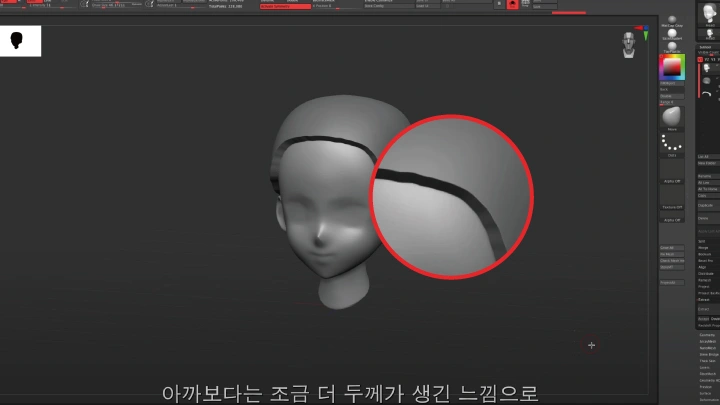
Task: Click the head camera view gizmo
Action: point(629,45)
